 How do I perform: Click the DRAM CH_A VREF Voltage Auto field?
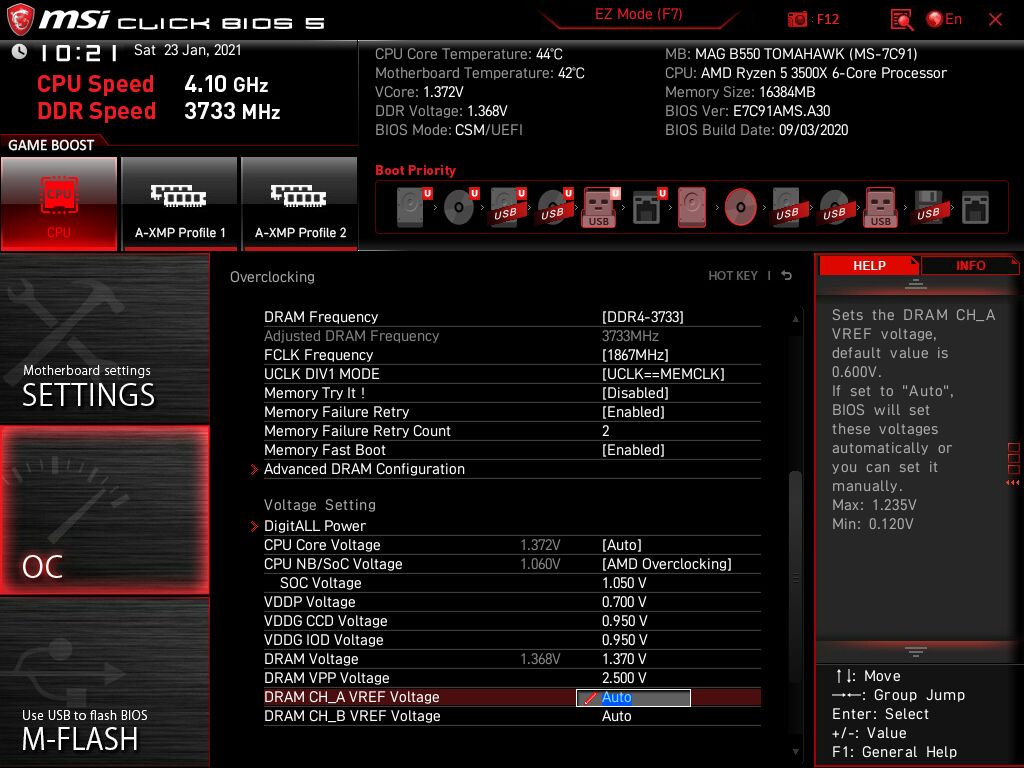click(633, 697)
